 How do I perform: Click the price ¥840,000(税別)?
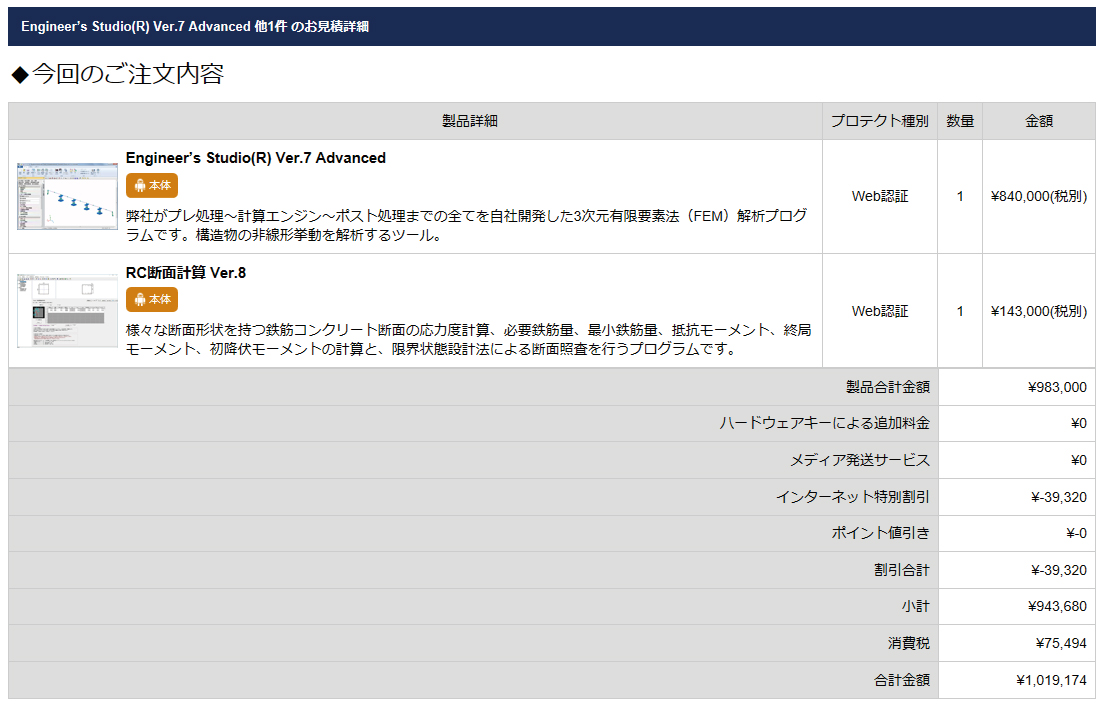pyautogui.click(x=1039, y=196)
